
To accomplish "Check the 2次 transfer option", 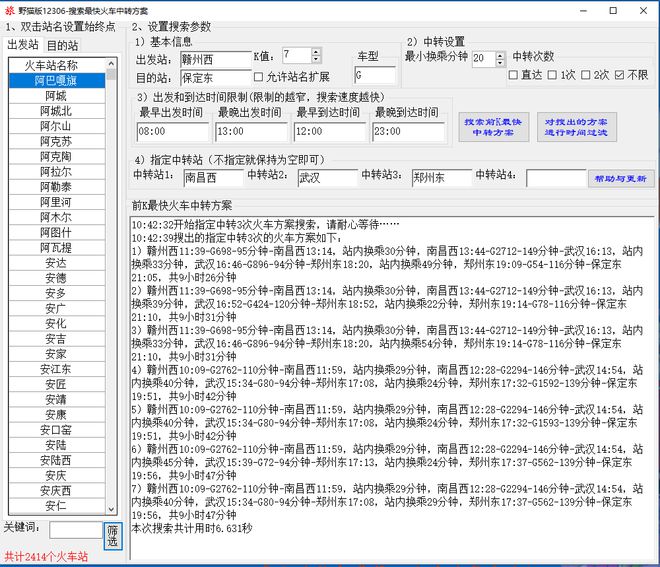I will point(585,75).
